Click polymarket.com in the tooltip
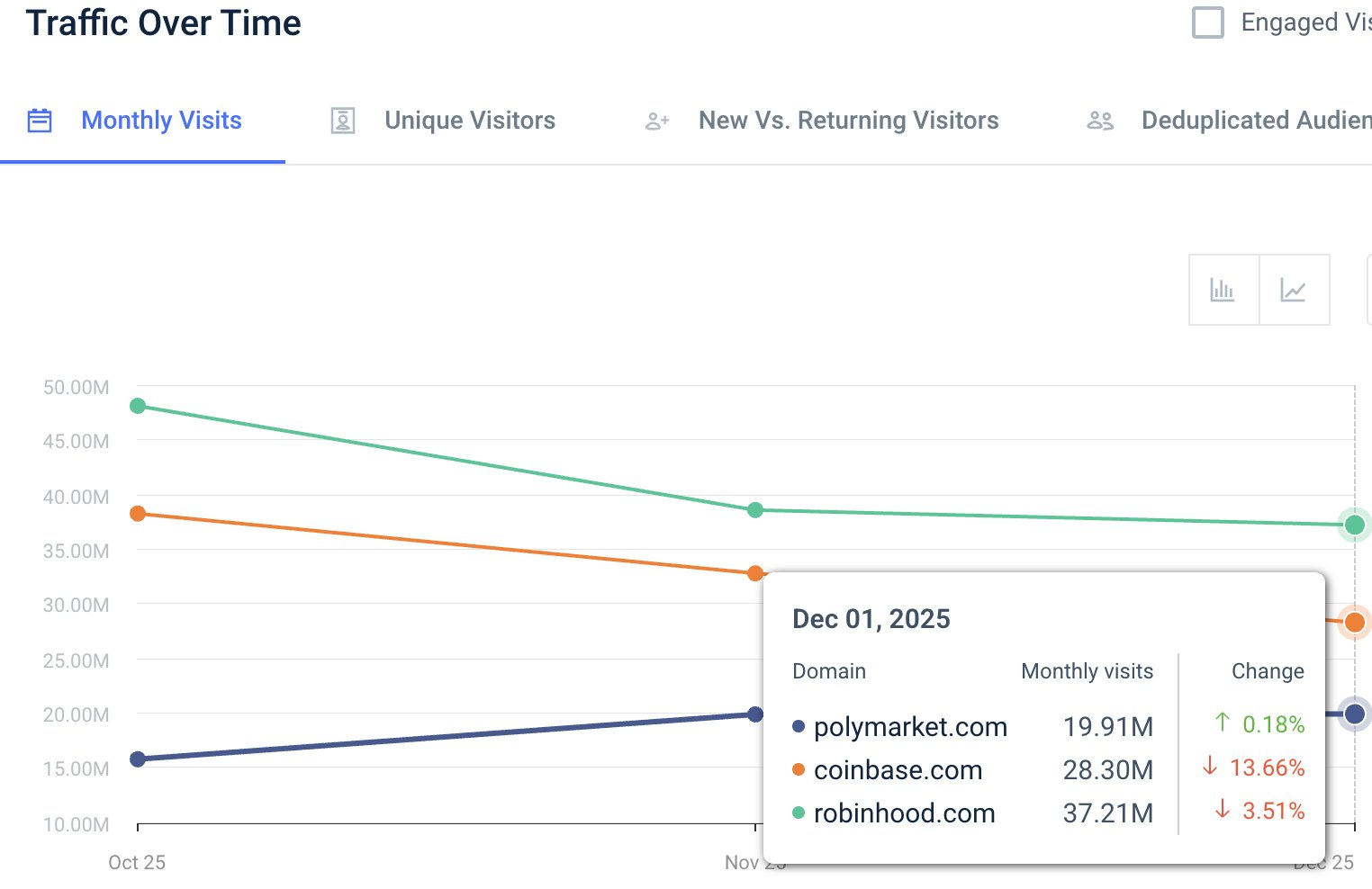This screenshot has height=889, width=1372. click(x=909, y=727)
